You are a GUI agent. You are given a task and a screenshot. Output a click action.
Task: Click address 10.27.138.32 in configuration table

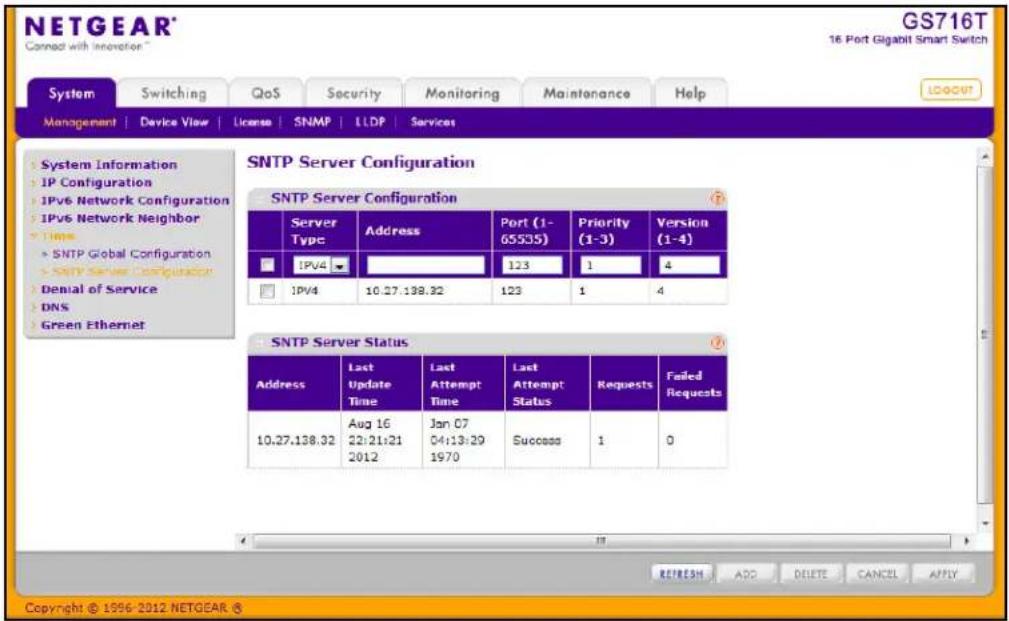(404, 292)
